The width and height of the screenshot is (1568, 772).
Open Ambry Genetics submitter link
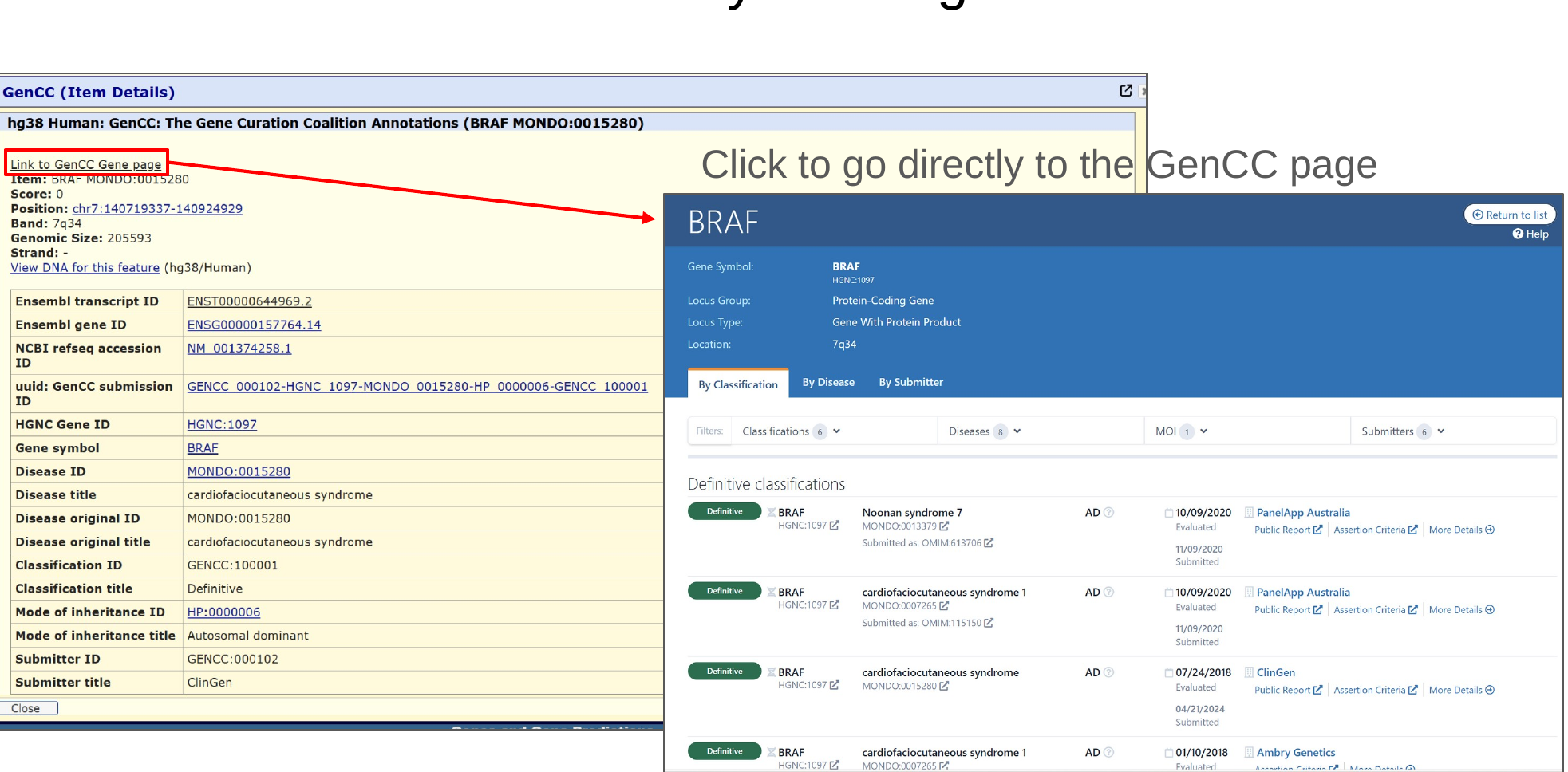(x=1296, y=753)
